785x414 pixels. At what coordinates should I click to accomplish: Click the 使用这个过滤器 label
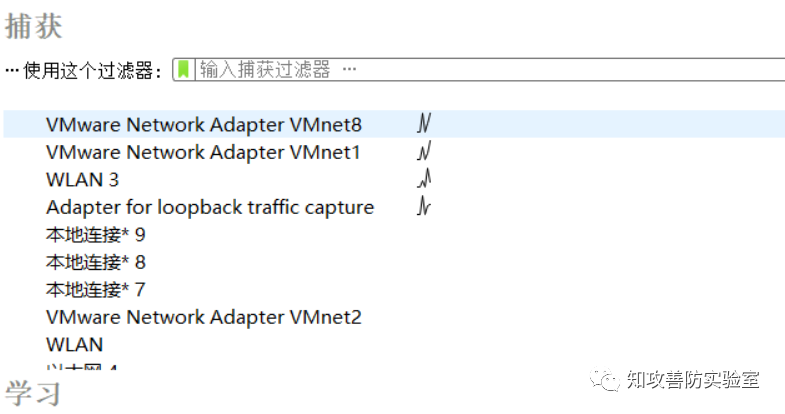pos(92,71)
